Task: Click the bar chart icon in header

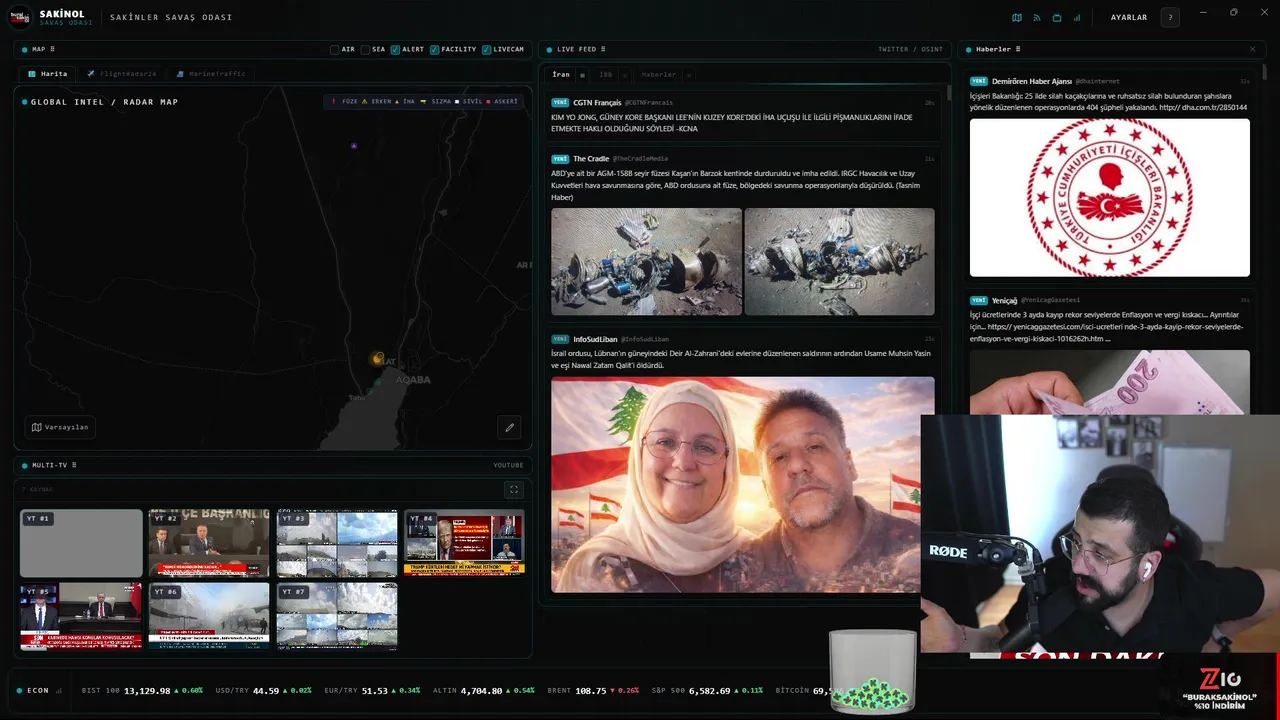Action: tap(1077, 17)
